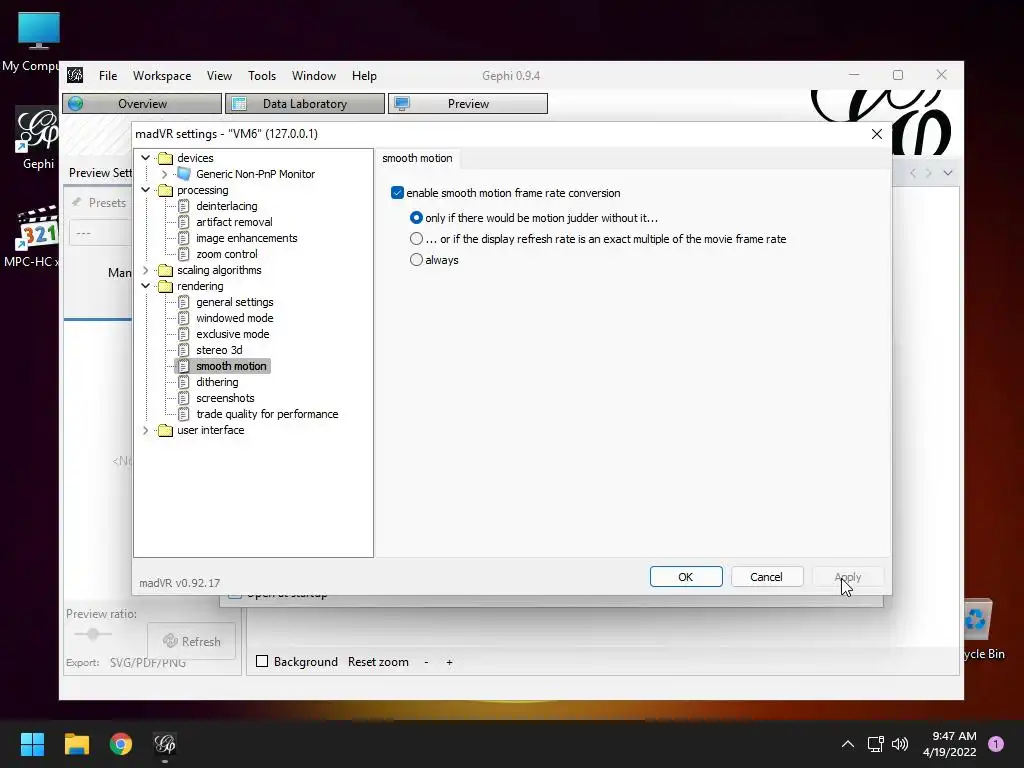Open the Workspace menu
This screenshot has height=768, width=1024.
pyautogui.click(x=162, y=76)
